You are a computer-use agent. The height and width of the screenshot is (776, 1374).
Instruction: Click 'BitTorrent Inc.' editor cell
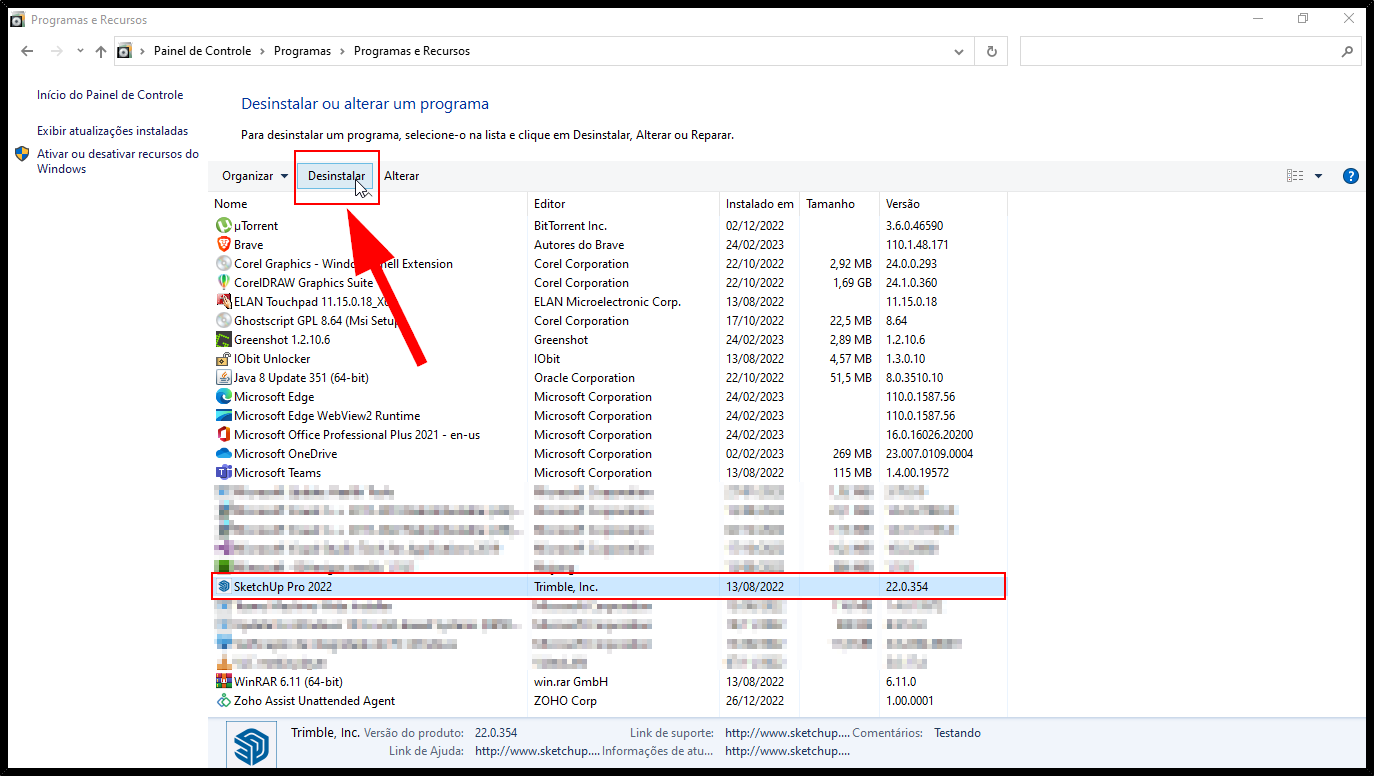pyautogui.click(x=570, y=226)
